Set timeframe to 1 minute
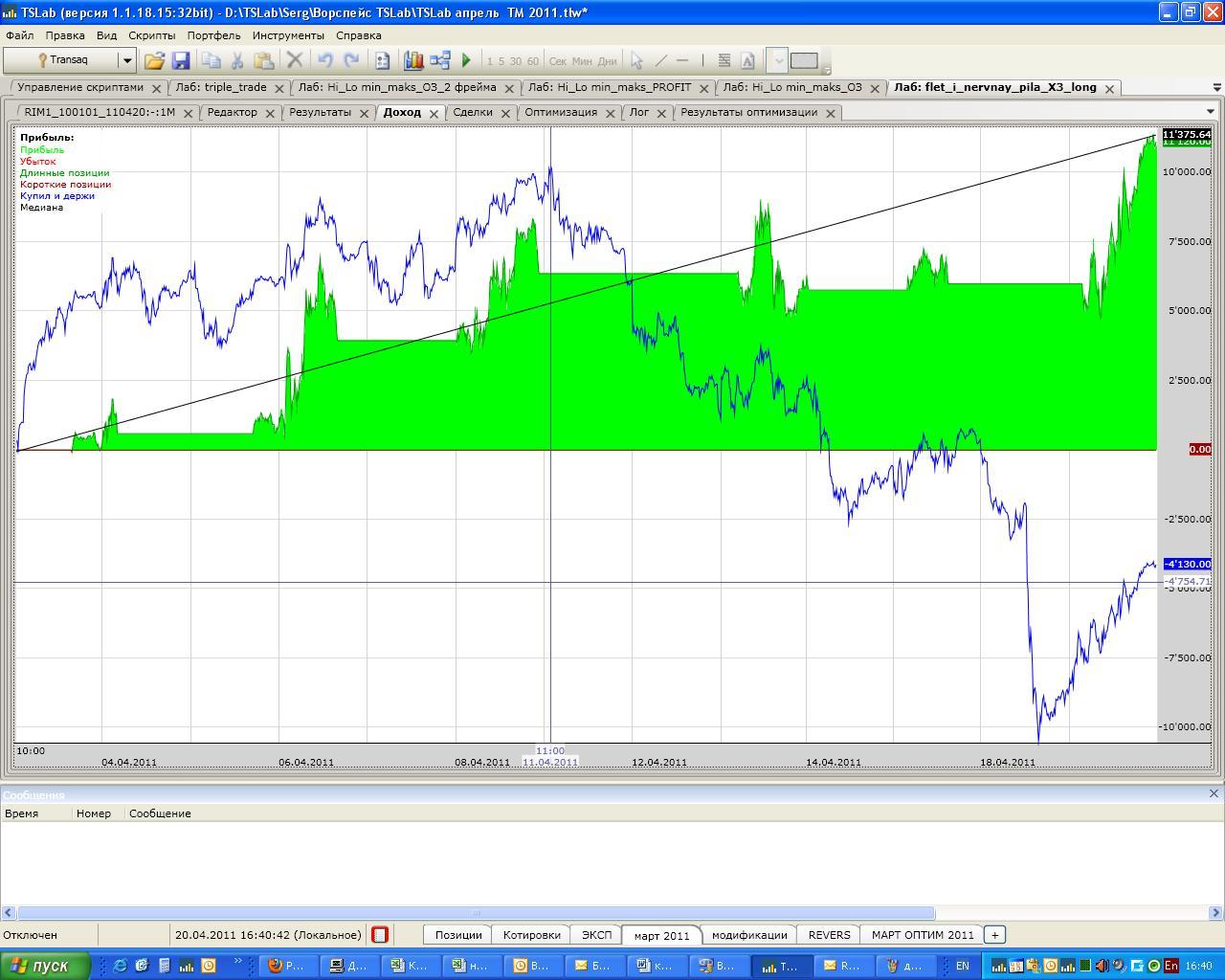The width and height of the screenshot is (1225, 980). [x=489, y=61]
